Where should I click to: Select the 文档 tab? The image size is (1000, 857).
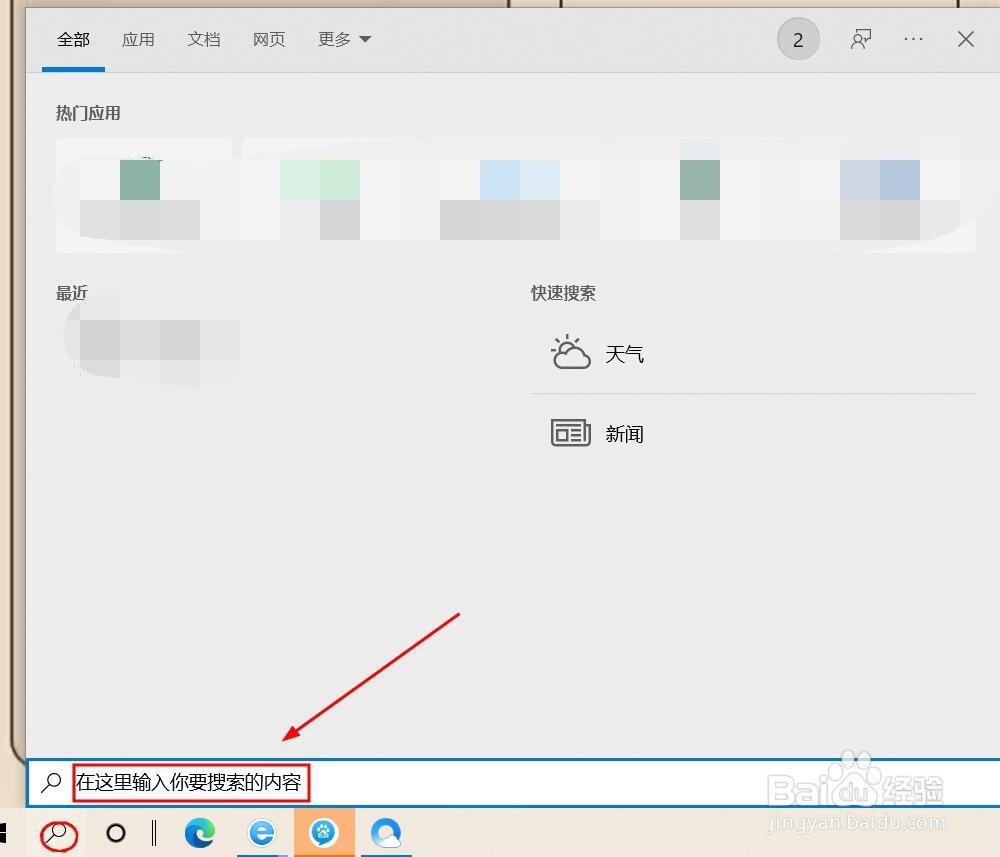tap(203, 40)
